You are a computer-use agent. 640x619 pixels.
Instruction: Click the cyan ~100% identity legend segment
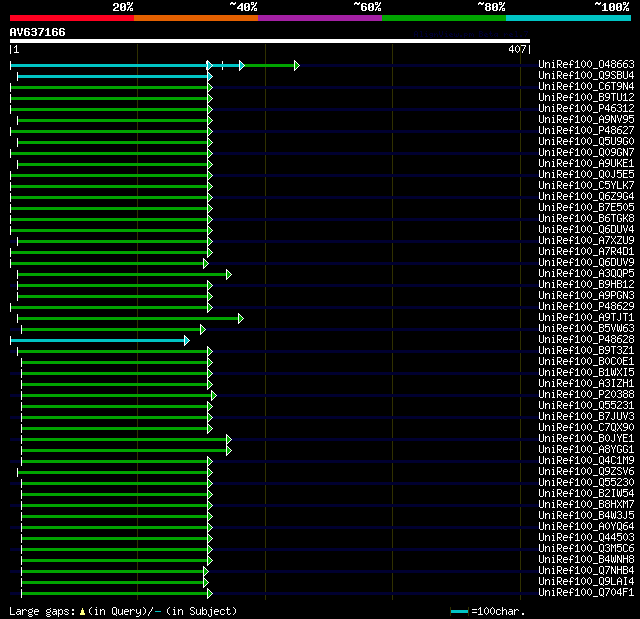point(569,18)
